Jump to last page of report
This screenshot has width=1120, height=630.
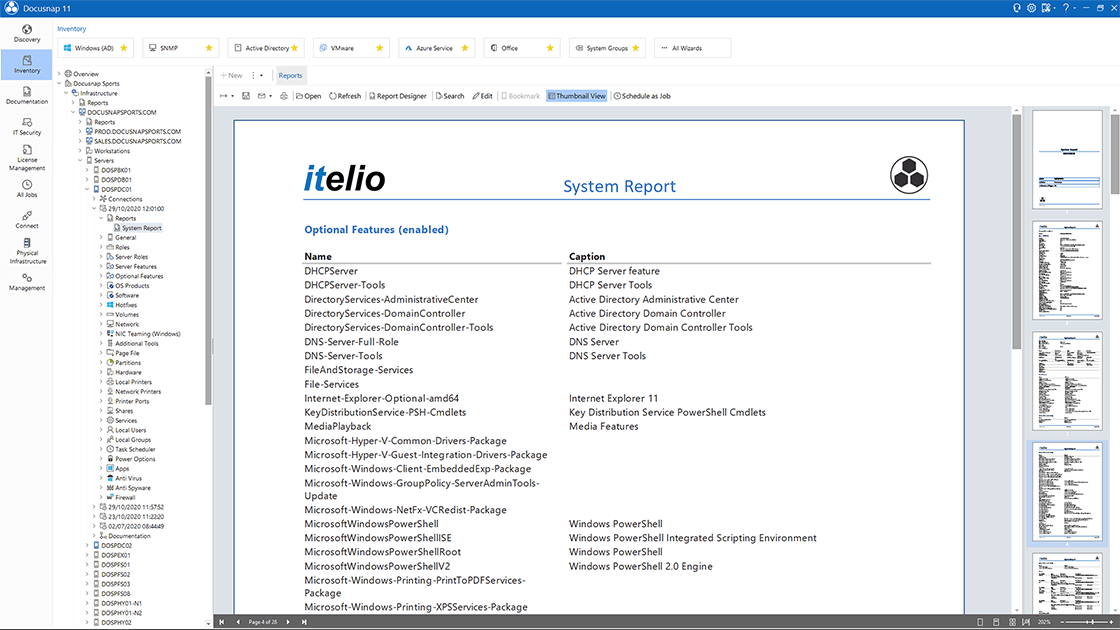point(304,622)
